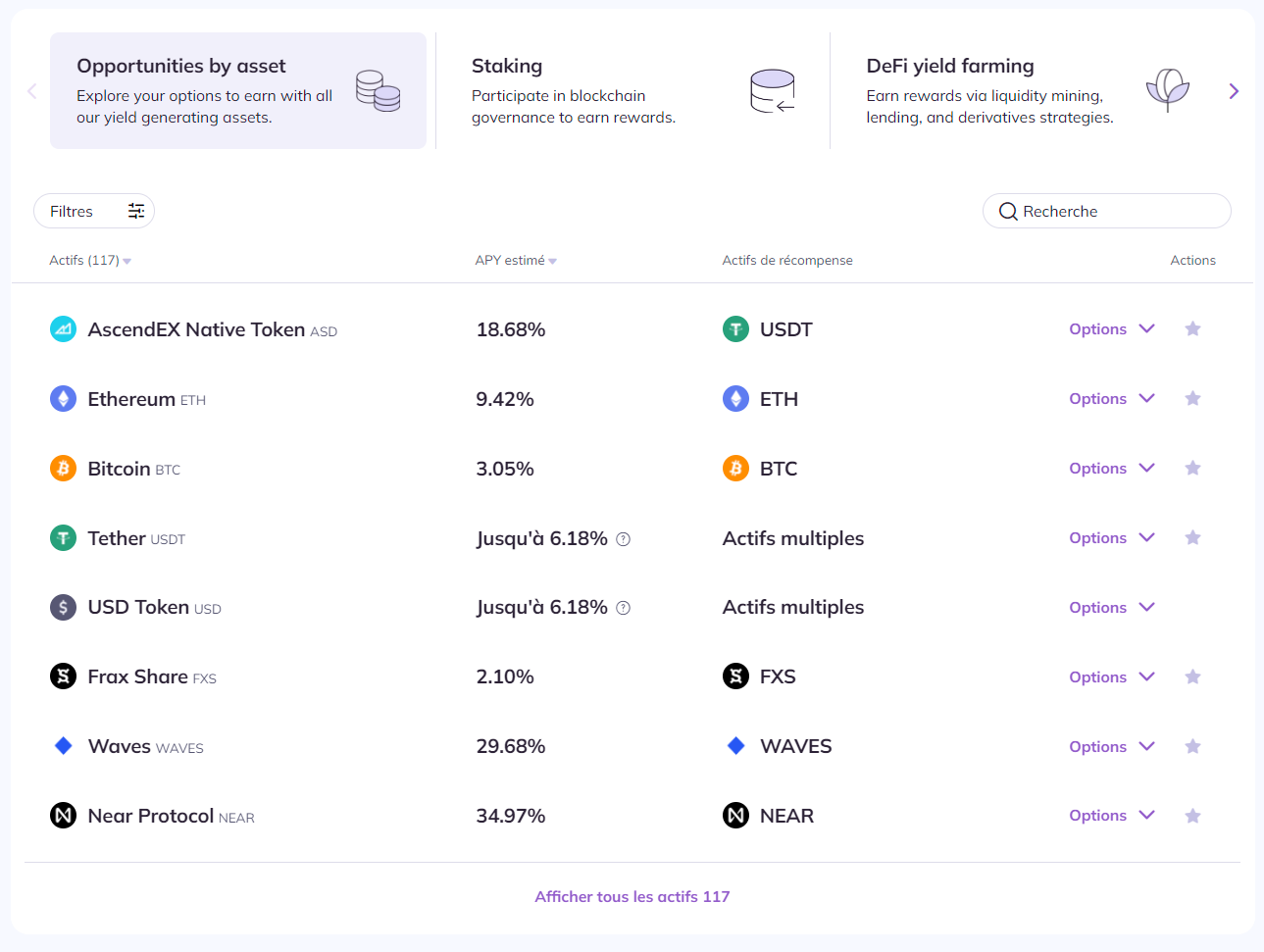Image resolution: width=1264 pixels, height=952 pixels.
Task: Click the FXS reward asset icon
Action: click(735, 676)
